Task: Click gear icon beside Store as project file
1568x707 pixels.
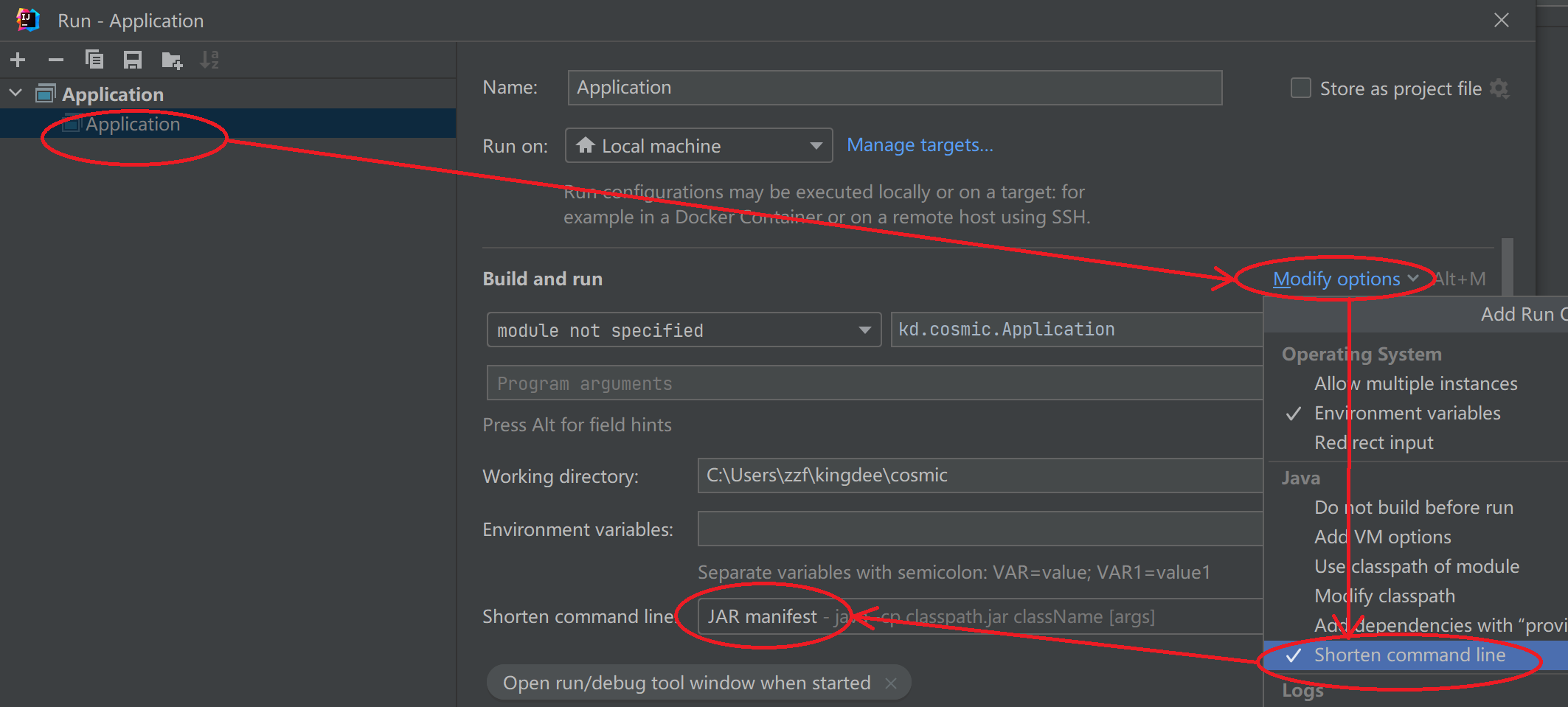Action: (x=1499, y=88)
